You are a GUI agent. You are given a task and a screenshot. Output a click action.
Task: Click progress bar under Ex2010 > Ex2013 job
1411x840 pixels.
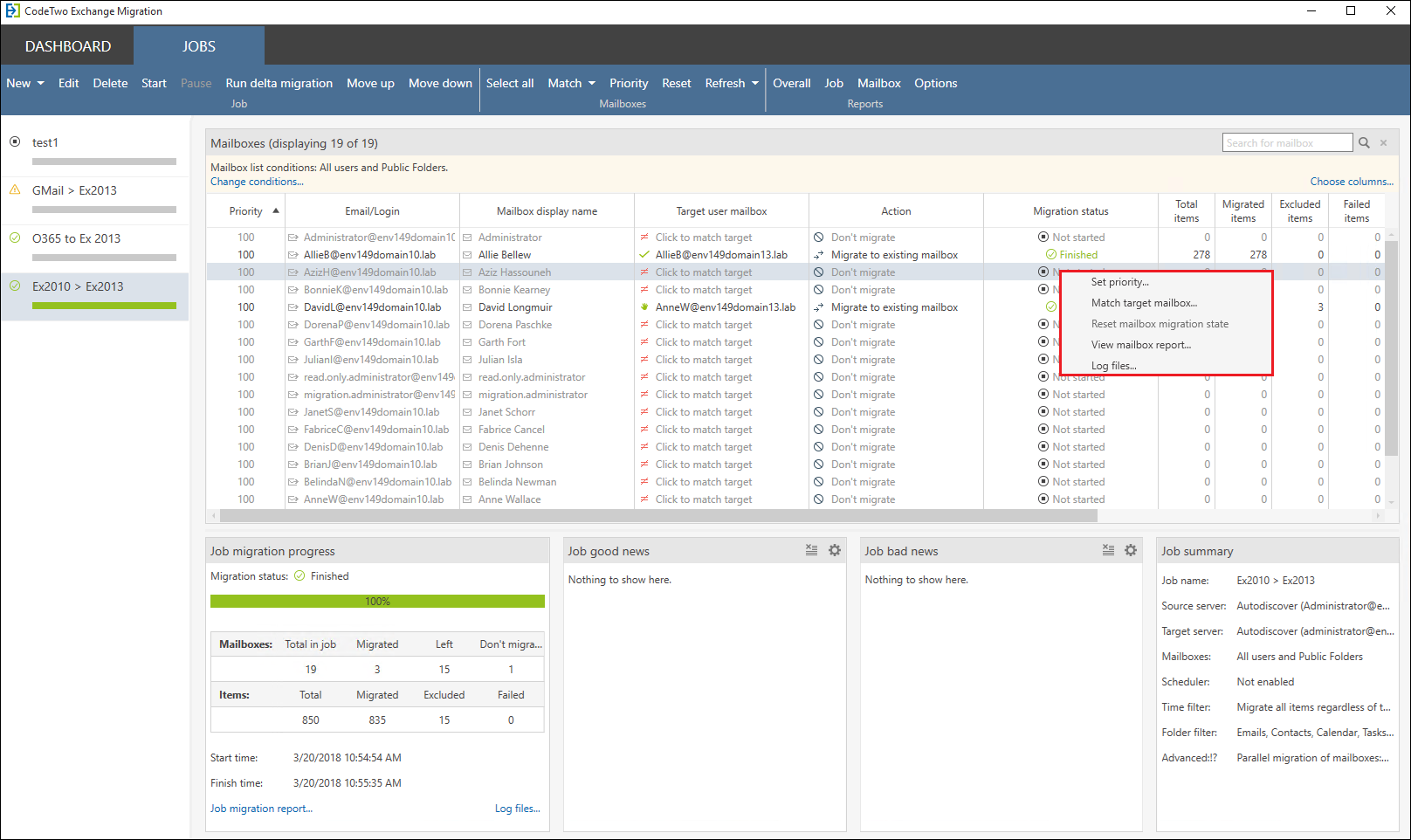point(104,306)
